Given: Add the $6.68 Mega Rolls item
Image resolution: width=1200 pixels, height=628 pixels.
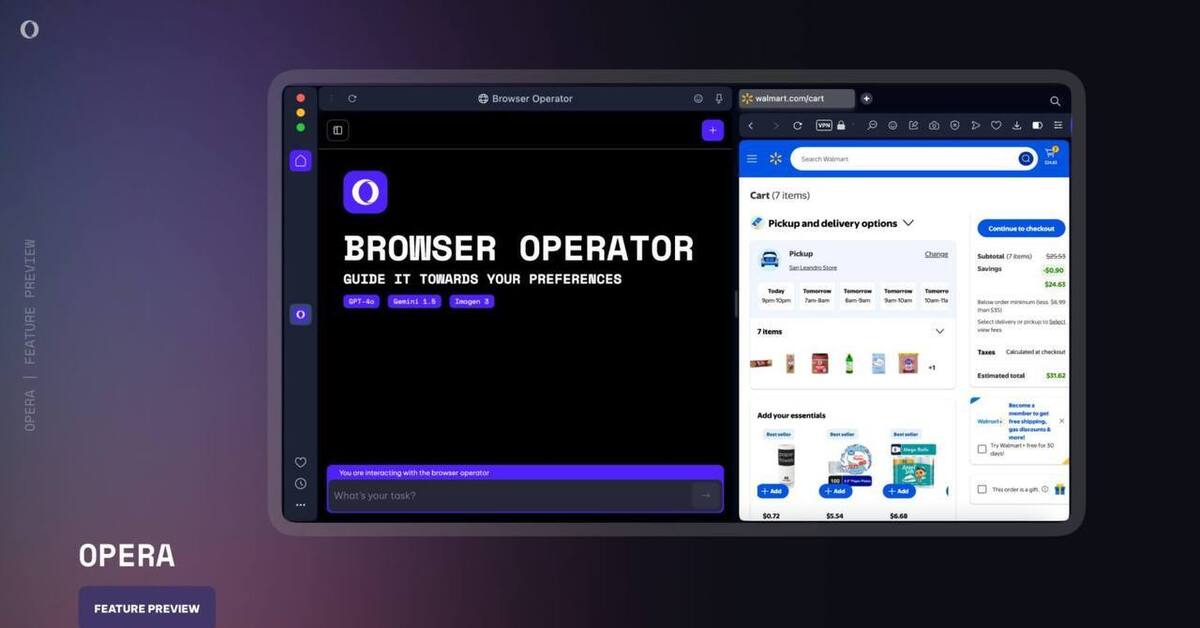Looking at the screenshot, I should [x=899, y=491].
